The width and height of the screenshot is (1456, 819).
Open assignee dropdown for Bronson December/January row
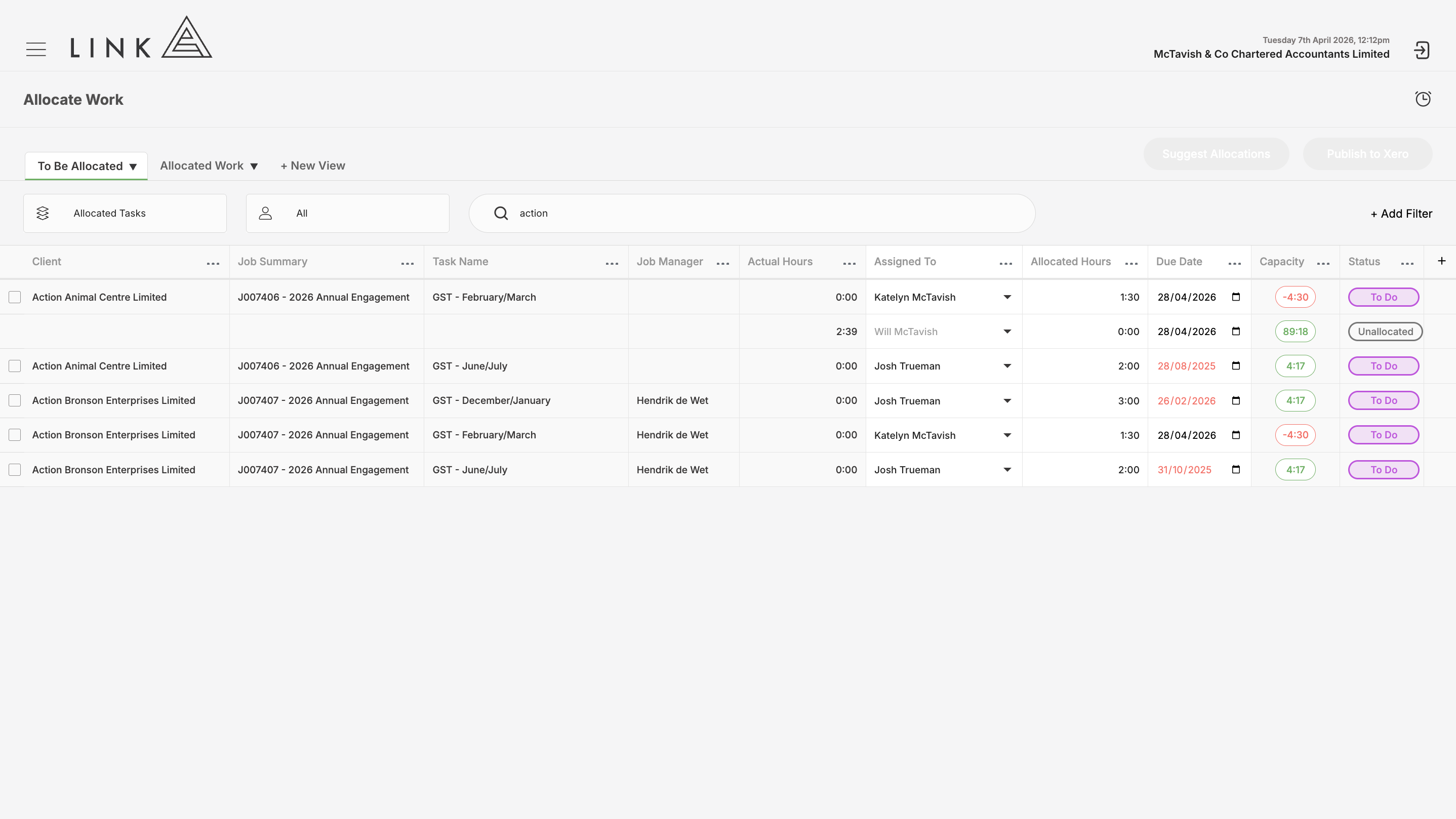pyautogui.click(x=1006, y=401)
